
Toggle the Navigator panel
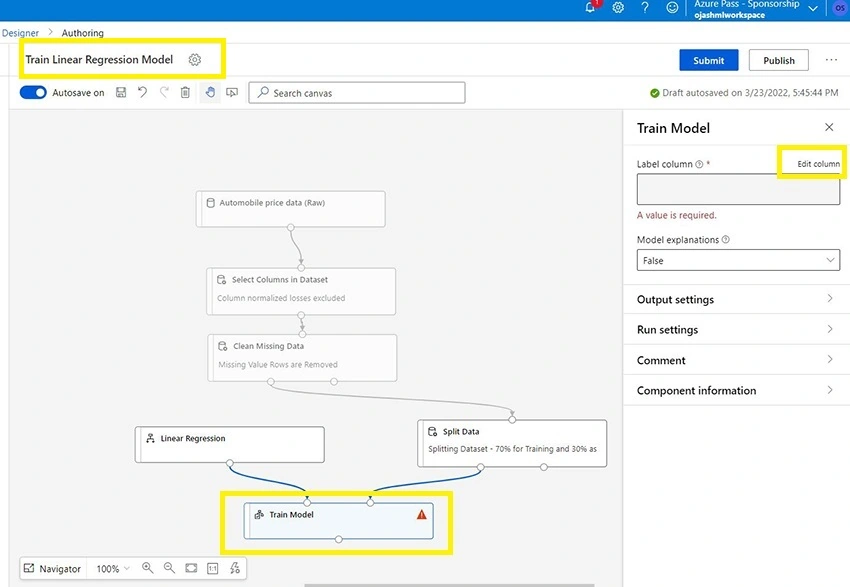(x=52, y=569)
